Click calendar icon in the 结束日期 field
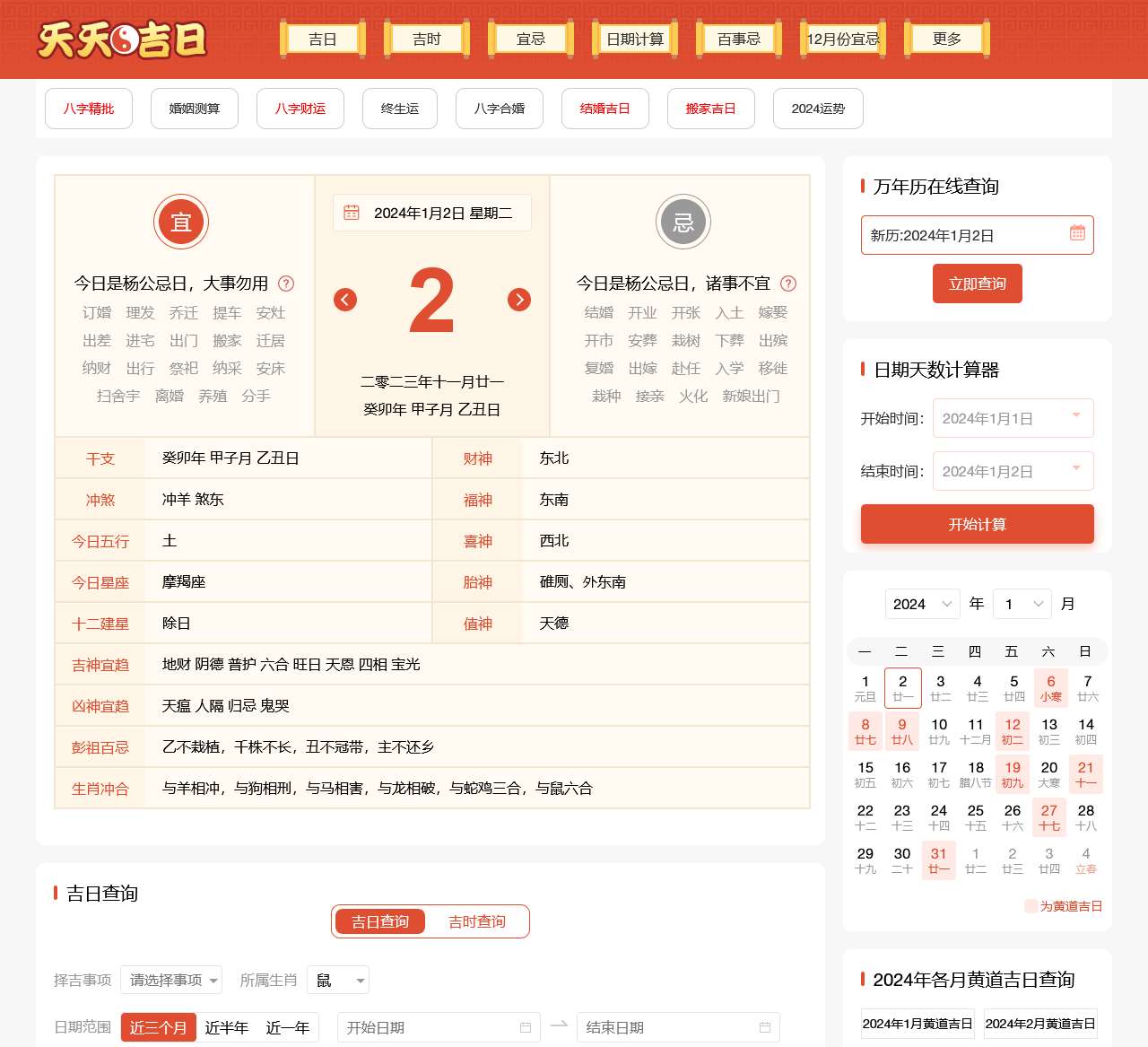Screen dimensions: 1148x1047 765,1026
